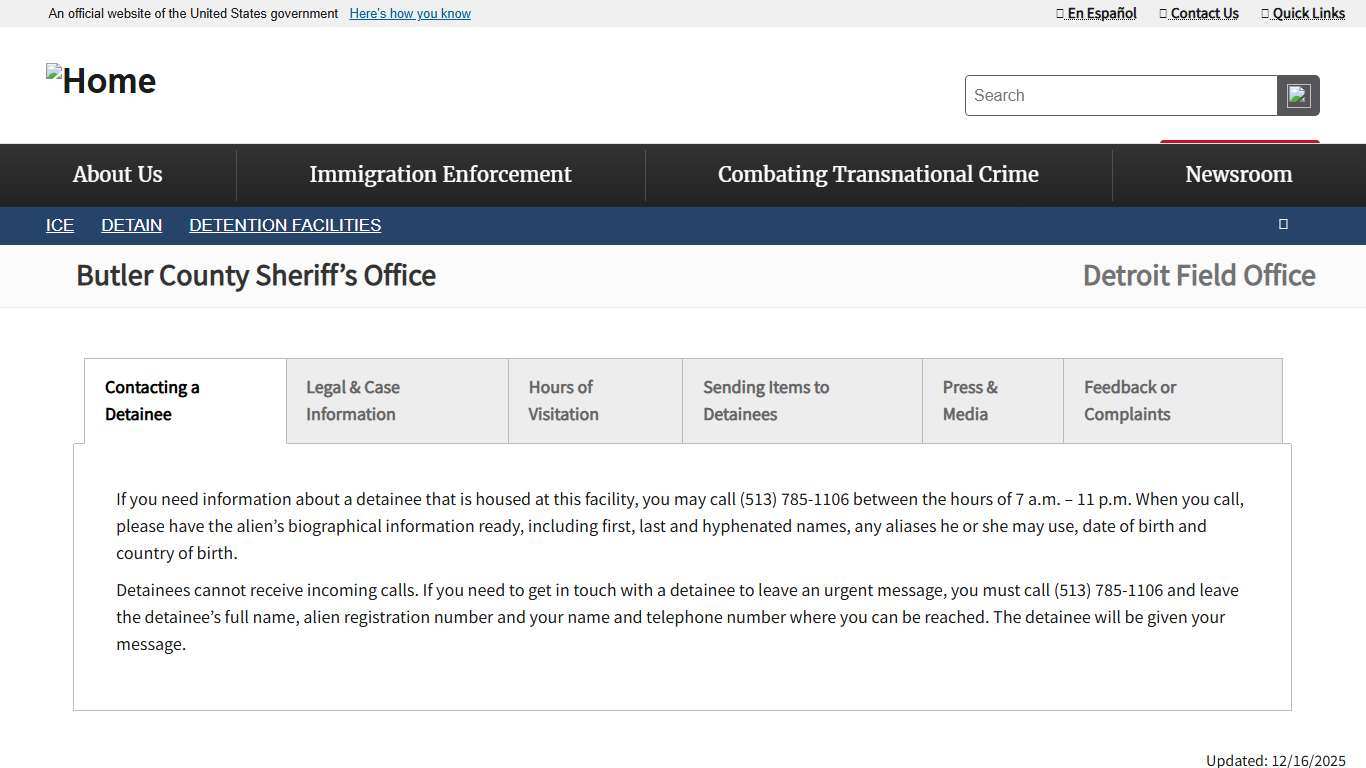Click the icon beside Quick Links
The height and width of the screenshot is (768, 1366).
coord(1264,13)
